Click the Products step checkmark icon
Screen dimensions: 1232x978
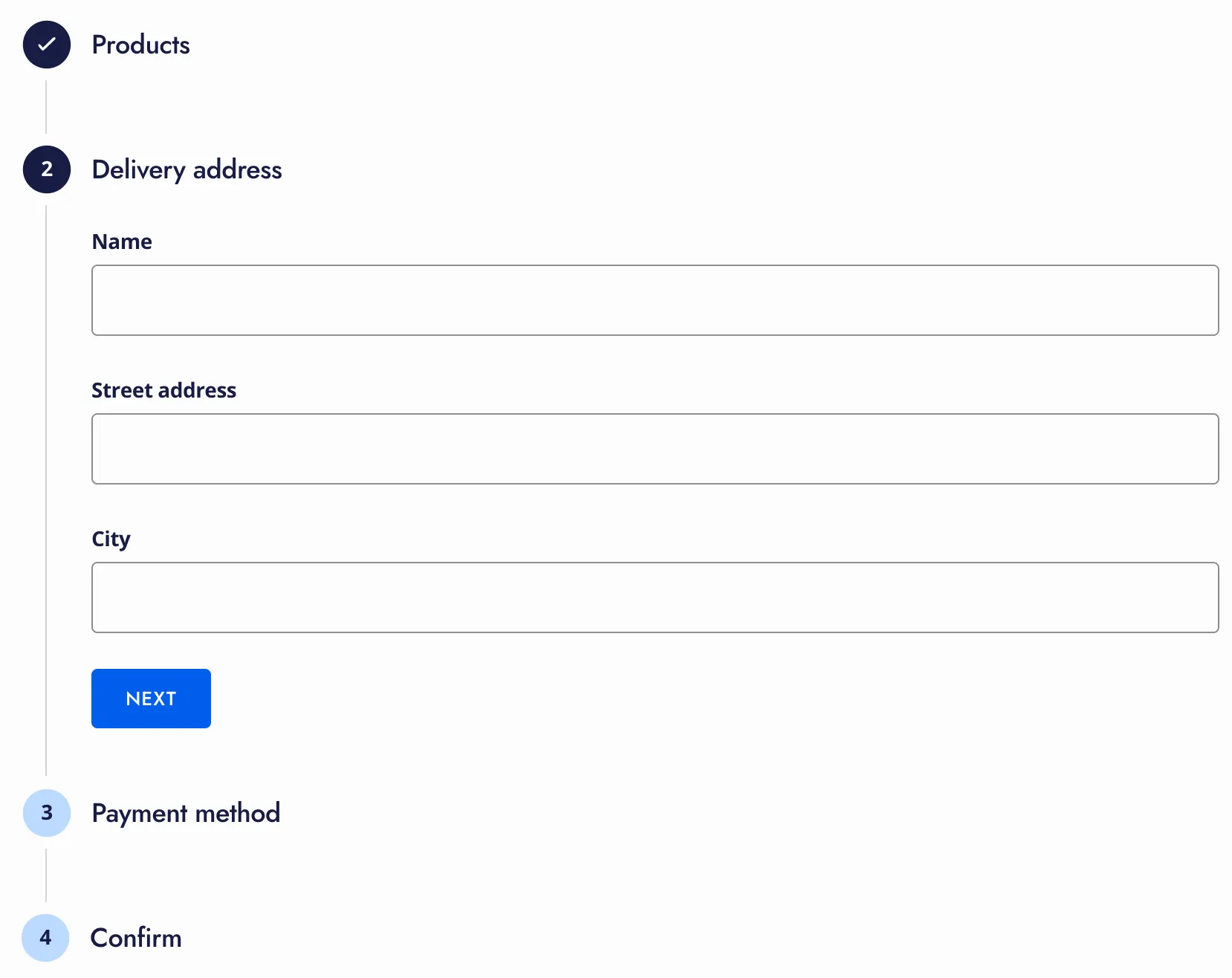[47, 45]
